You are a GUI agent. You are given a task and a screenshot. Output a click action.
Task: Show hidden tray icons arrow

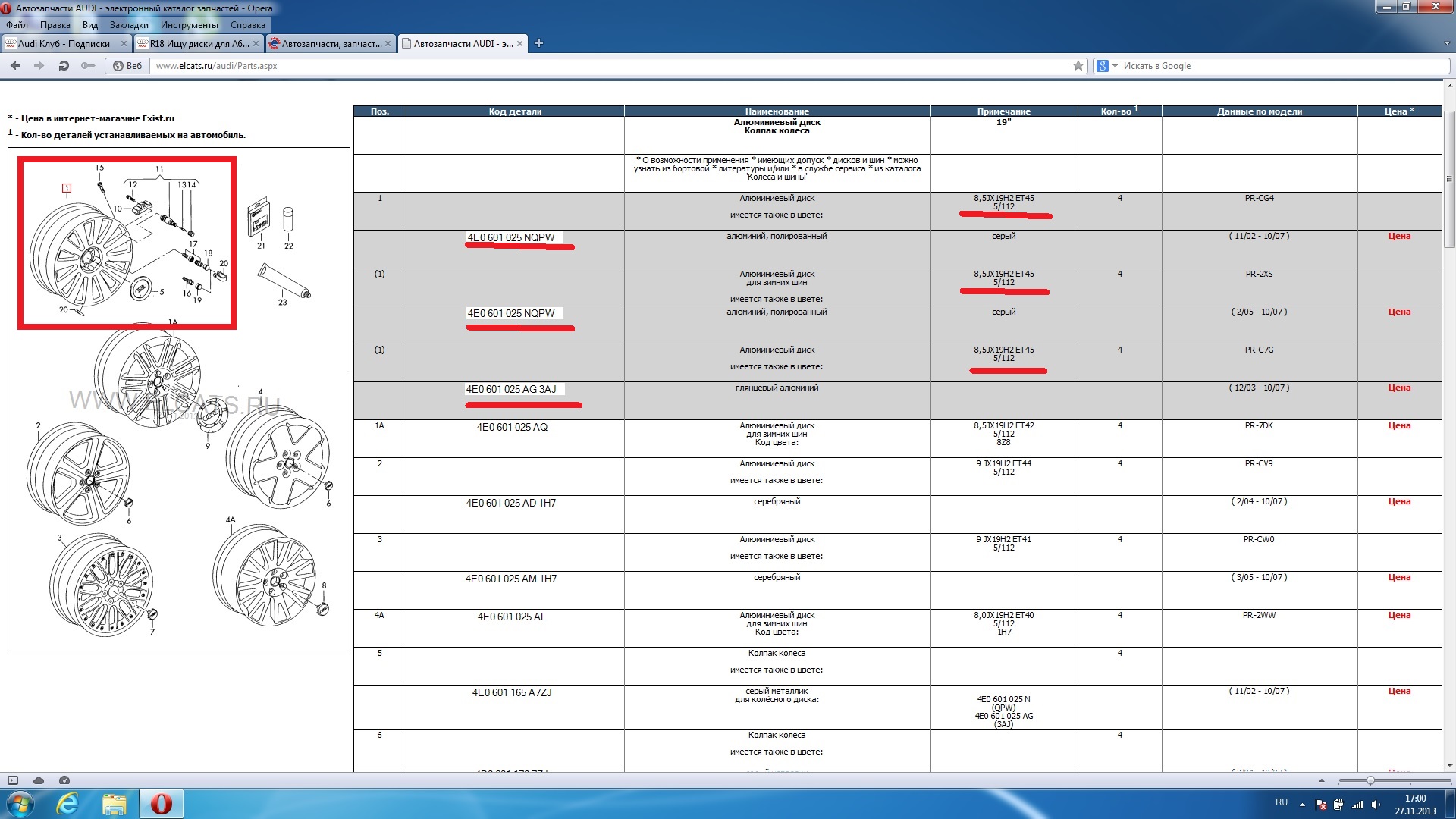(x=1302, y=804)
